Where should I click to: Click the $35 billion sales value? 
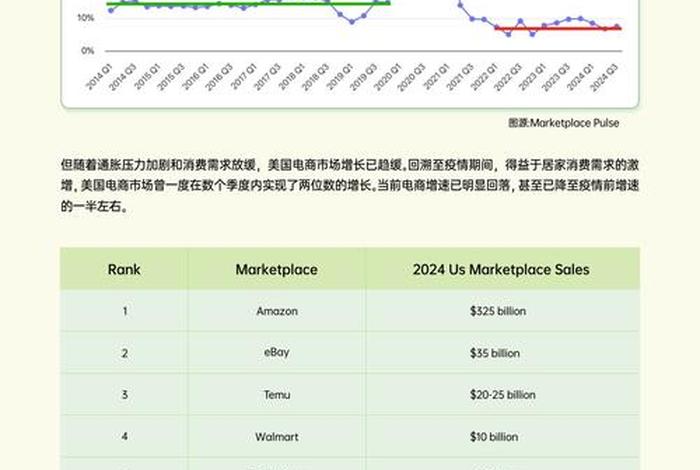(x=495, y=353)
